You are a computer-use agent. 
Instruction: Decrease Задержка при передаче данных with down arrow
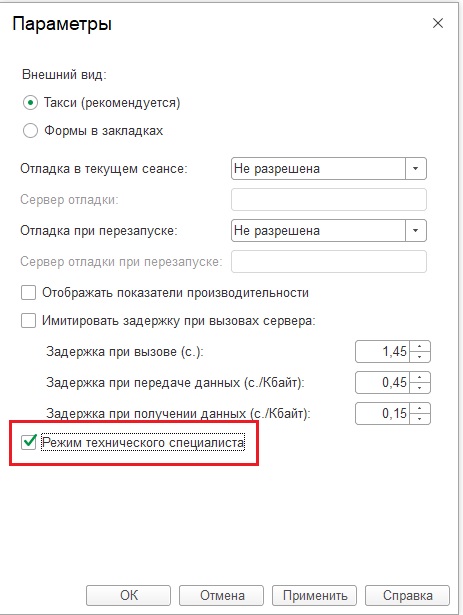point(420,388)
